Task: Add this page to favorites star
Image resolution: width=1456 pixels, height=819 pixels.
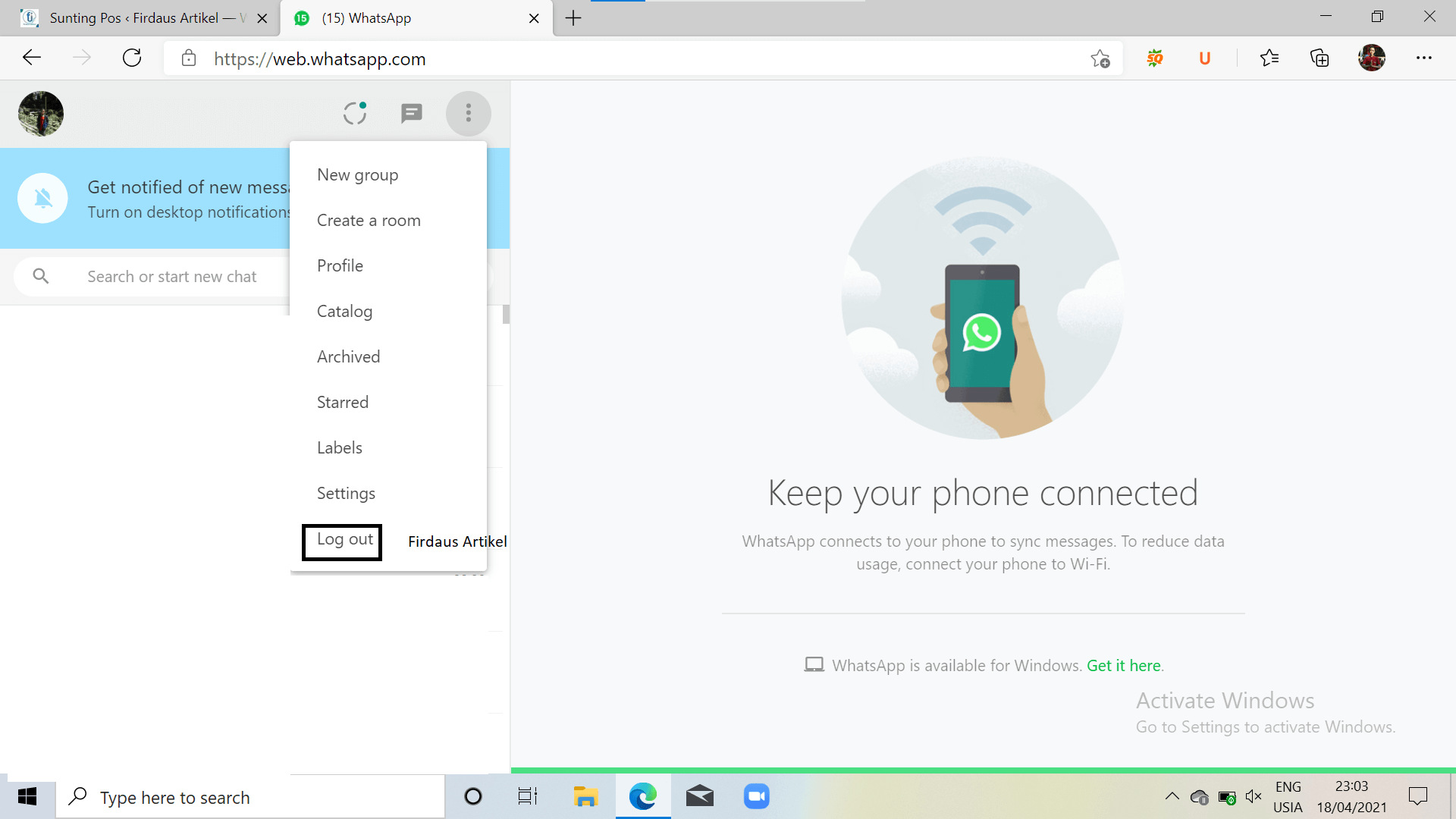Action: pos(1100,58)
